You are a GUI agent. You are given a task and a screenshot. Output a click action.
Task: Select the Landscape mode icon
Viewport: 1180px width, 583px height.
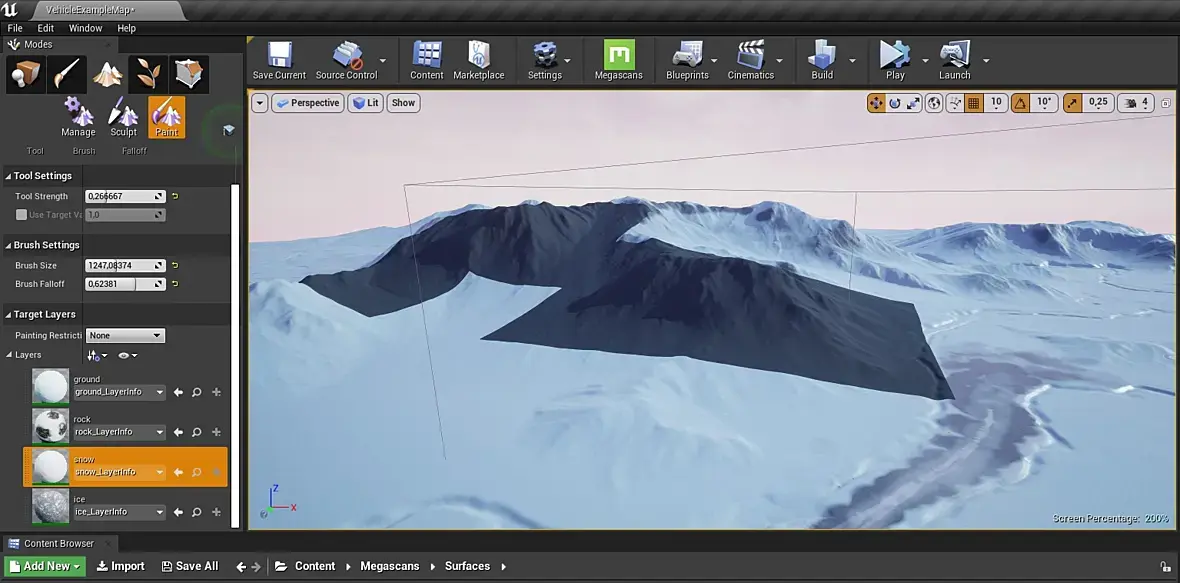tap(107, 74)
